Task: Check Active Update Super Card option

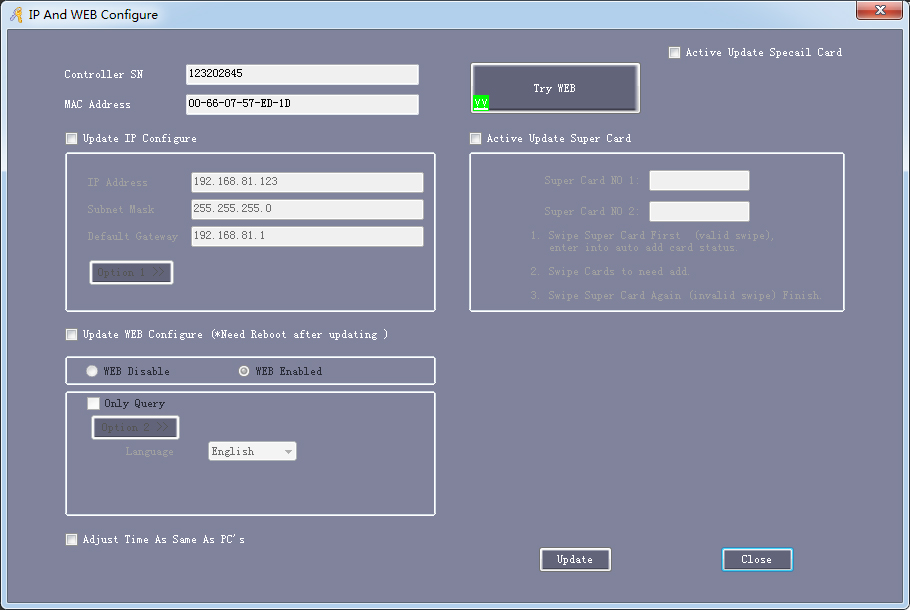Action: (x=476, y=139)
